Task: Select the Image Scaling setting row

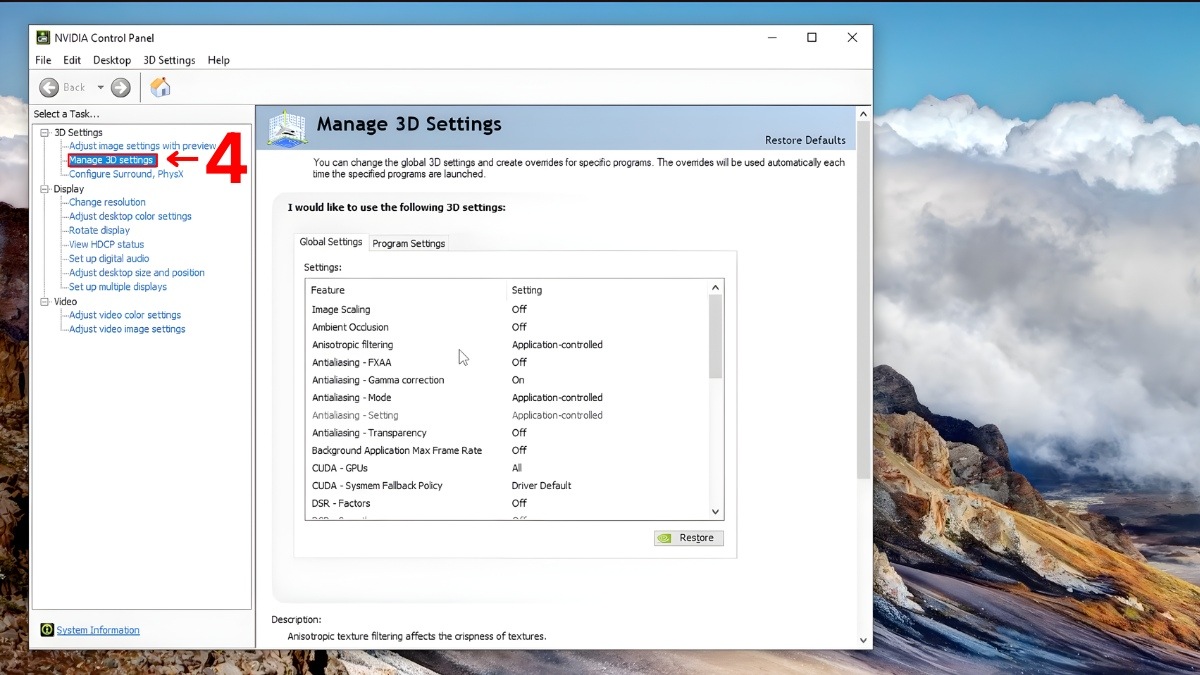Action: (x=507, y=310)
